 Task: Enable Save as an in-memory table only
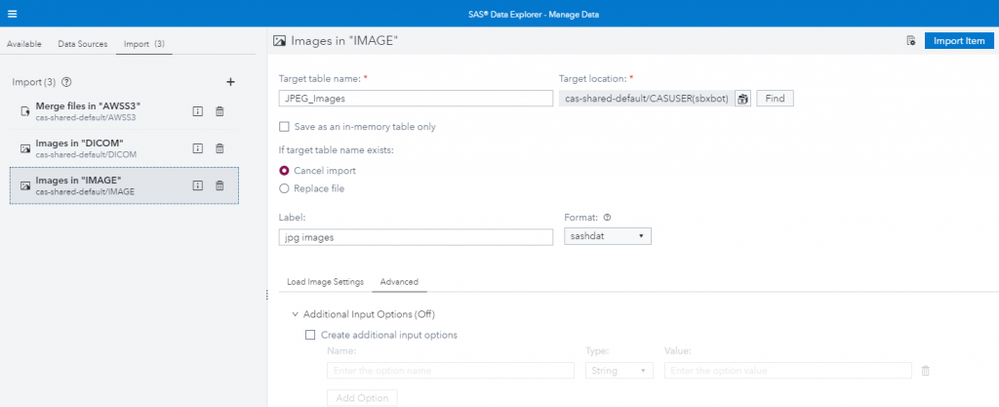click(285, 127)
